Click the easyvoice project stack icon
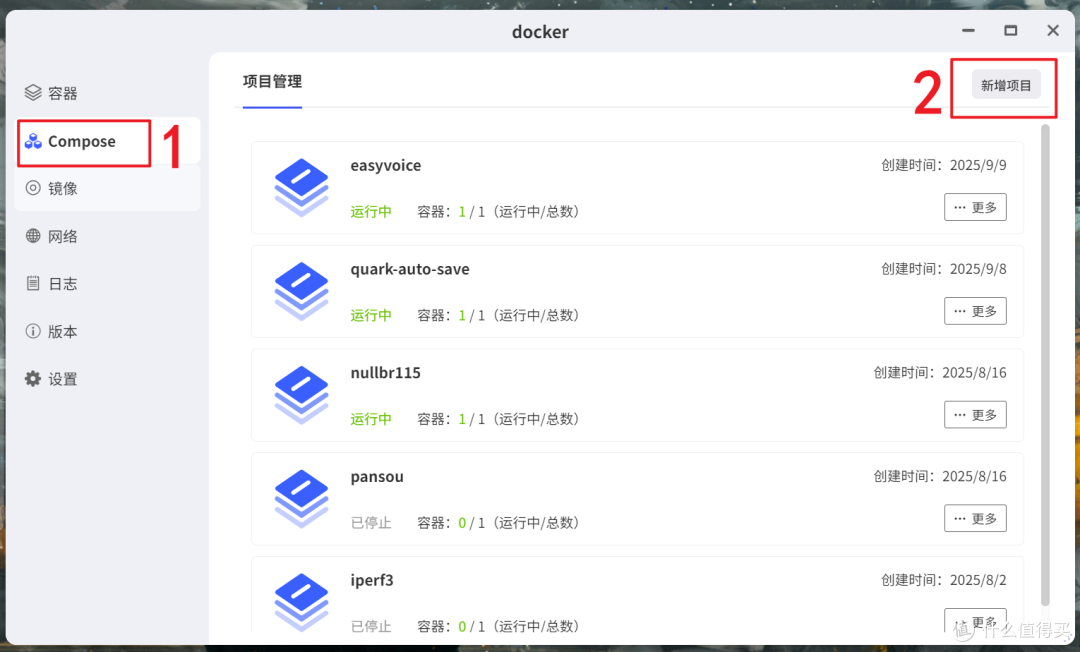Image resolution: width=1080 pixels, height=652 pixels. 302,187
